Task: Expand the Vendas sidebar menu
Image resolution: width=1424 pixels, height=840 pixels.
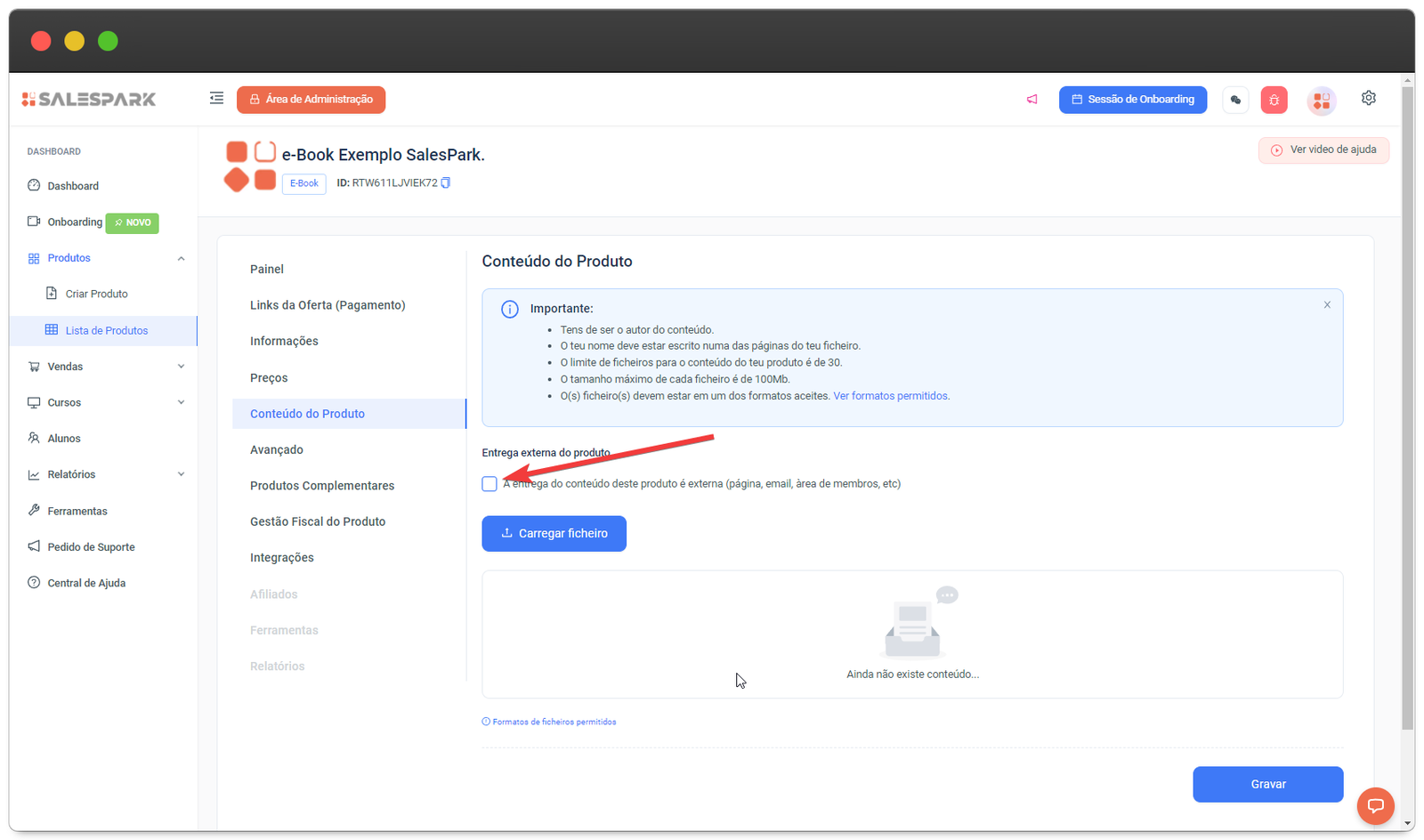Action: (181, 367)
